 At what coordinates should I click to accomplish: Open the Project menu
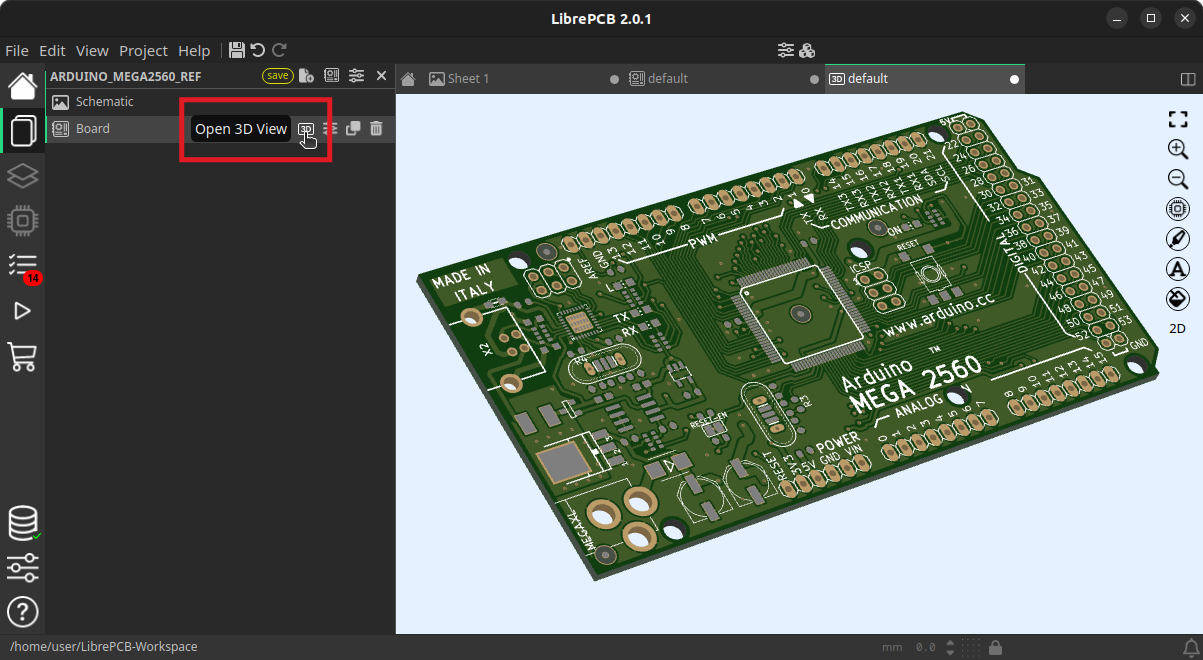click(x=144, y=51)
